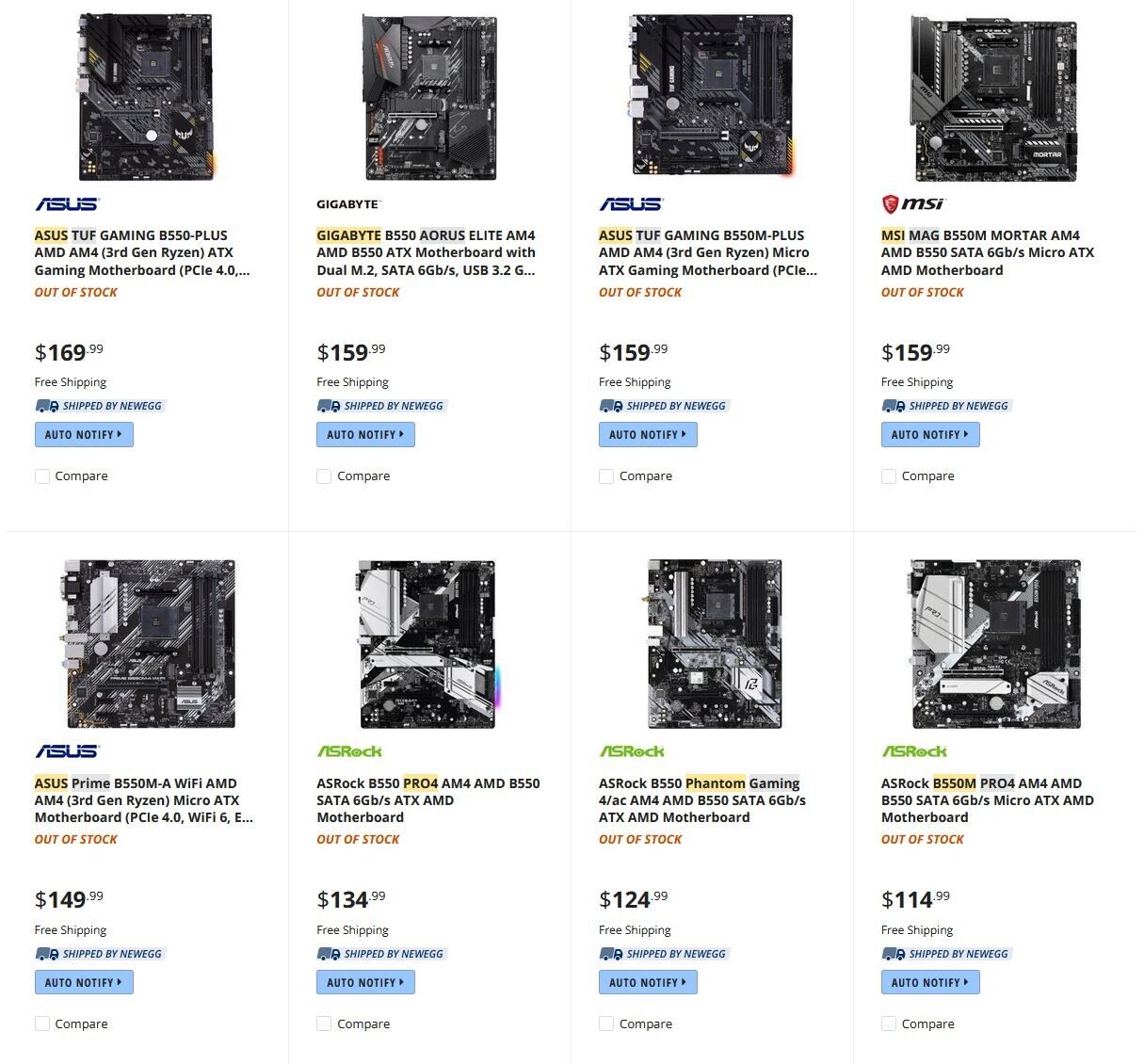
Task: Click the ASUS logo above TUF GAMING B550-PLUS
Action: [x=67, y=203]
